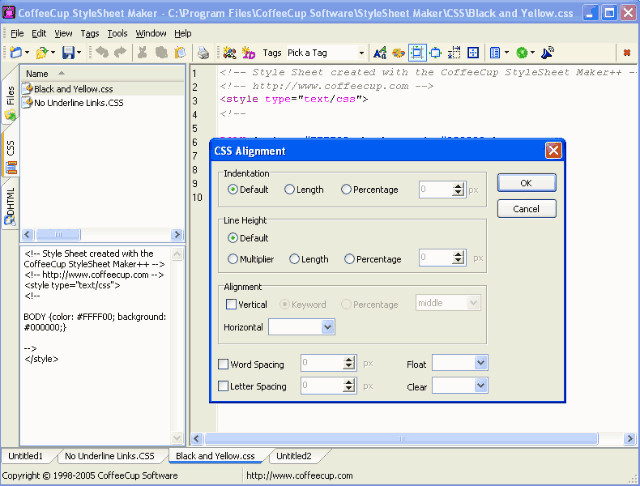Image resolution: width=640 pixels, height=486 pixels.
Task: Click the editor horizontal scrollbar right arrow
Action: coord(629,439)
